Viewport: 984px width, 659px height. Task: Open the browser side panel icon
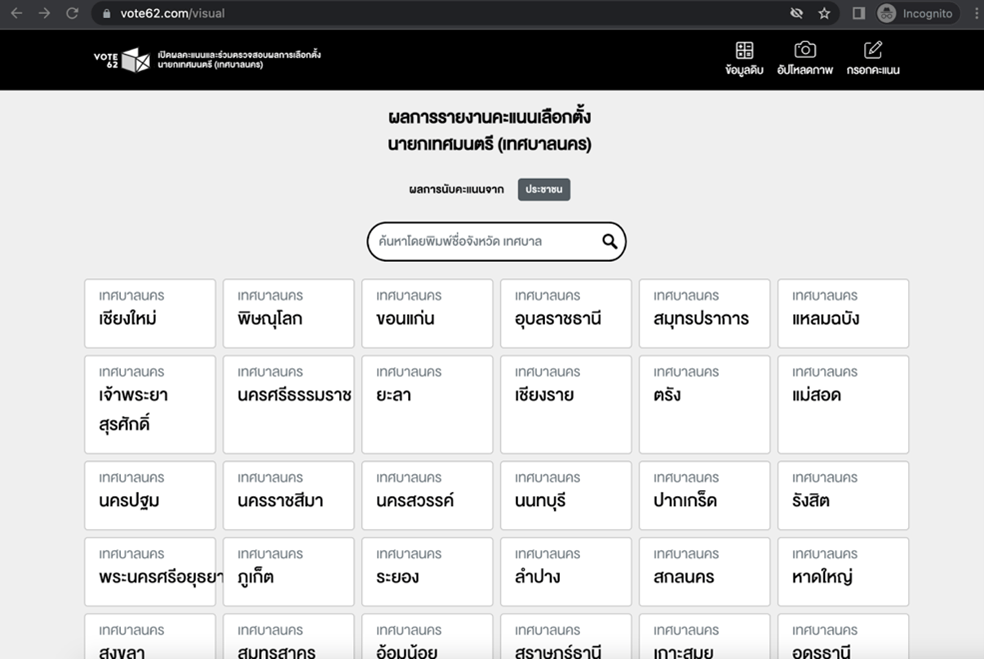(858, 13)
